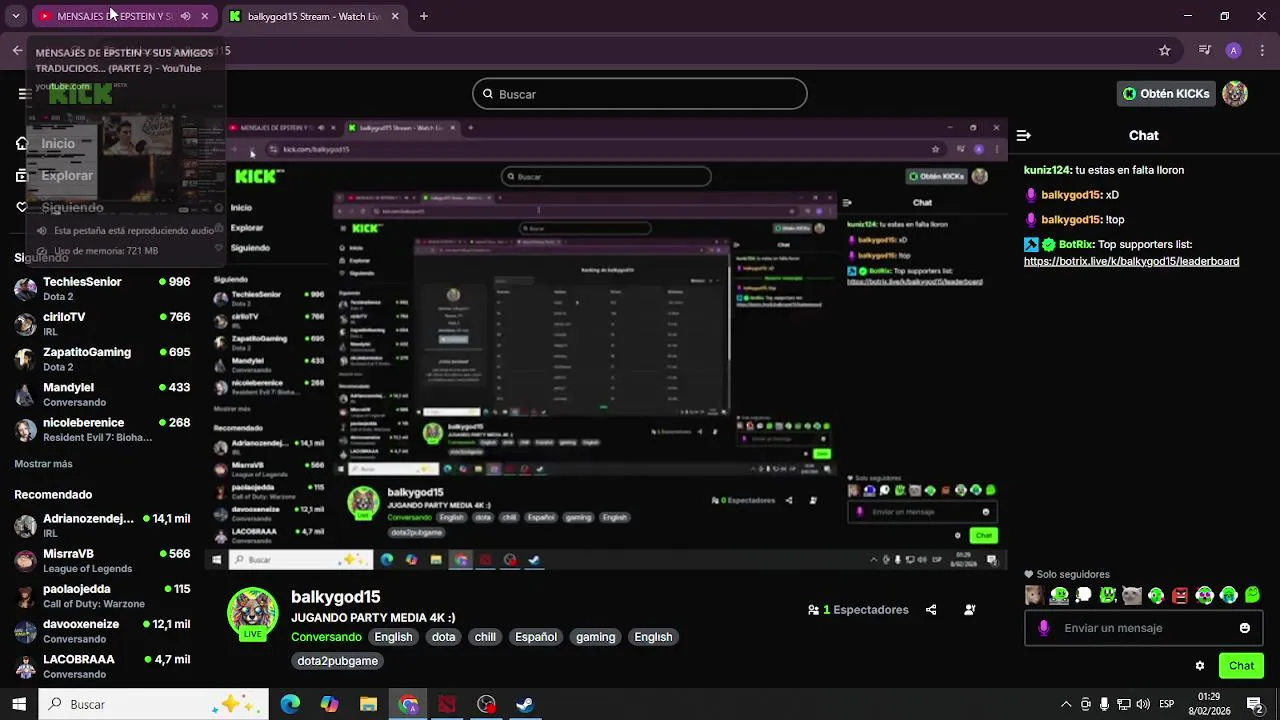Insert the white speech bubble emote
The height and width of the screenshot is (720, 1280).
click(x=1084, y=596)
